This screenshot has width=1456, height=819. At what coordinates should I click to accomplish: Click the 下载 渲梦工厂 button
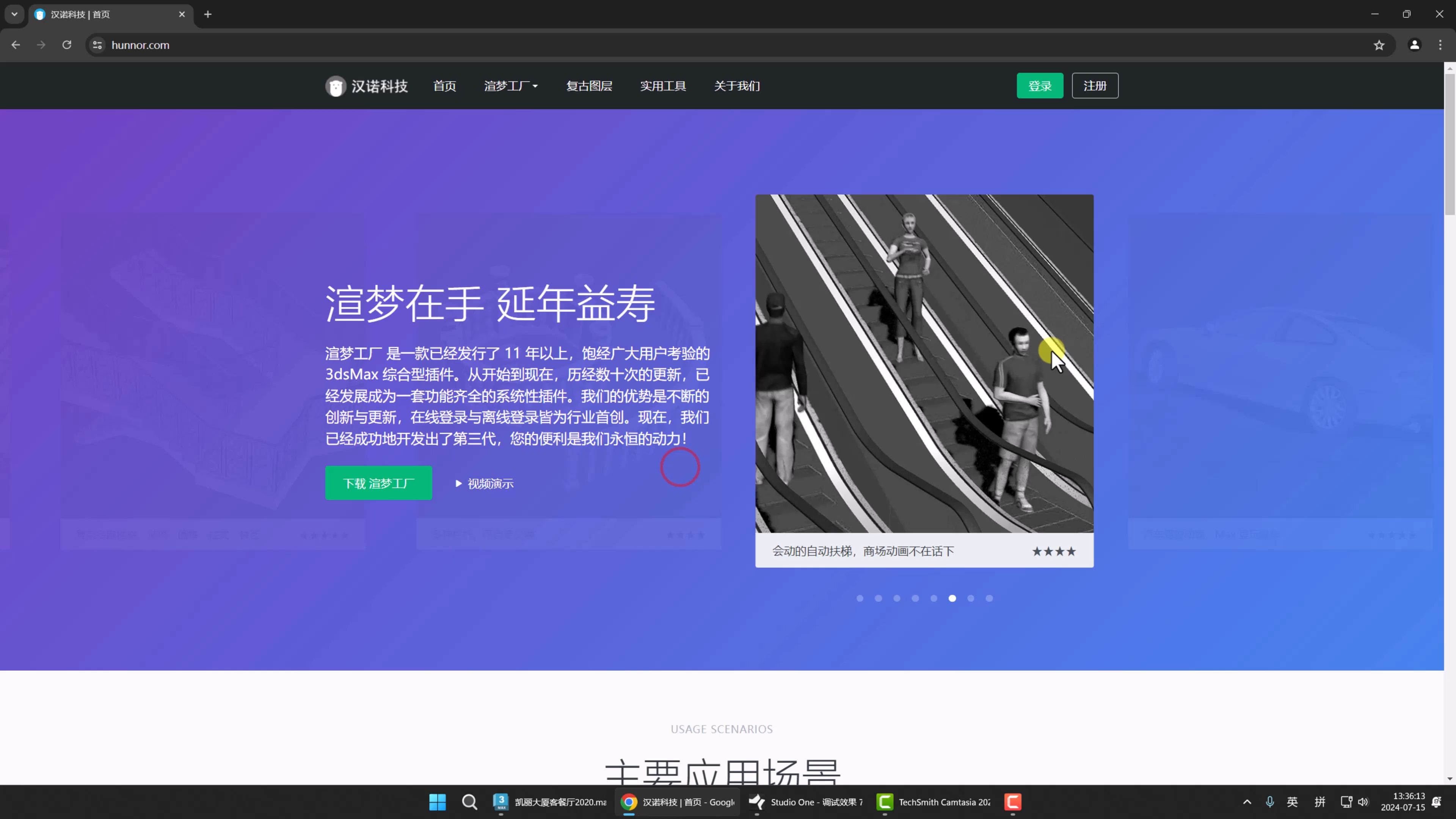point(378,483)
